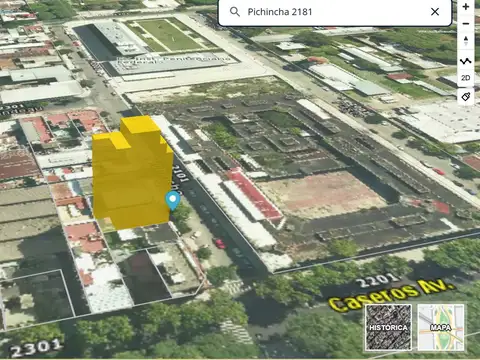Open the terrain profile zigzag tool
The height and width of the screenshot is (360, 480).
coord(466,61)
